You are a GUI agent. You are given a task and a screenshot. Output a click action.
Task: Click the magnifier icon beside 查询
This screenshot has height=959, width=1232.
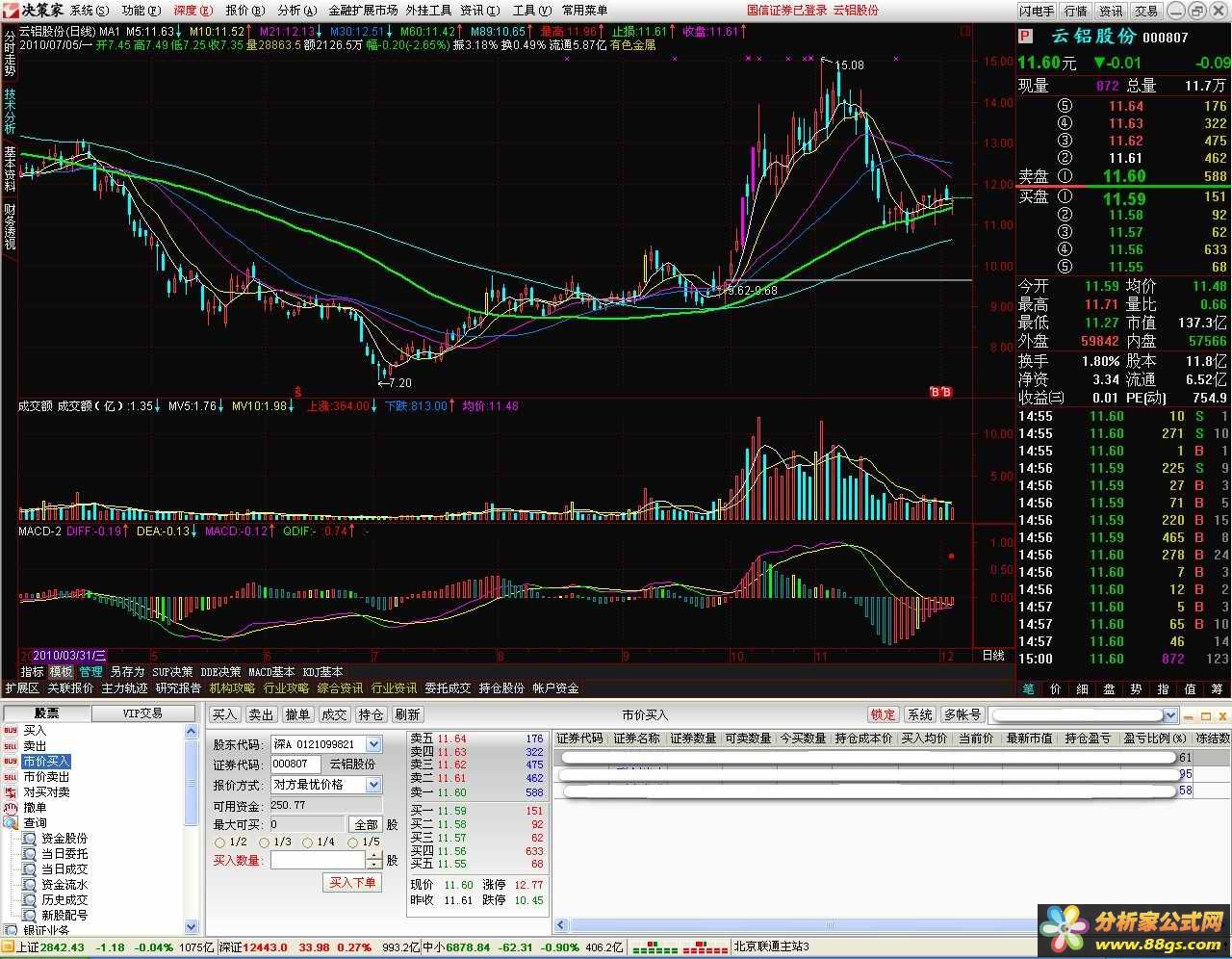pos(11,823)
